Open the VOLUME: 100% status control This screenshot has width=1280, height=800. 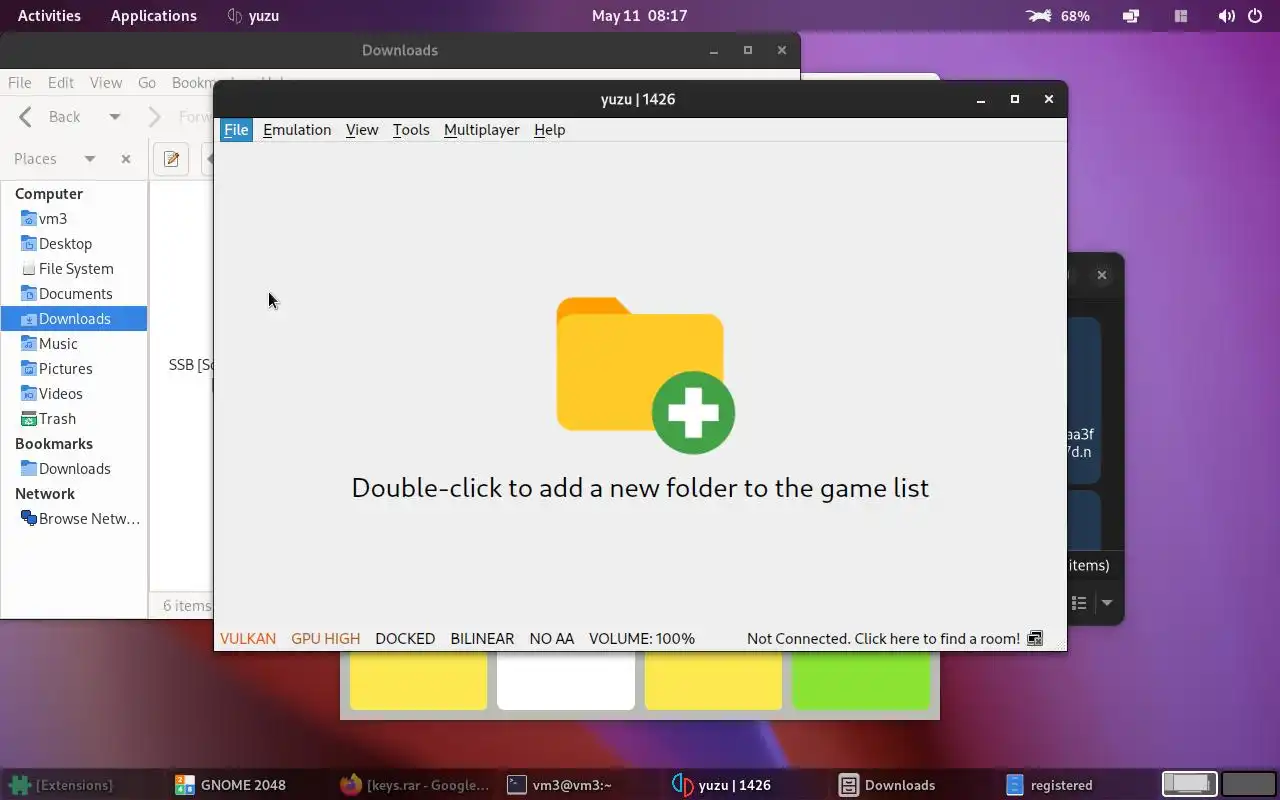(x=642, y=639)
